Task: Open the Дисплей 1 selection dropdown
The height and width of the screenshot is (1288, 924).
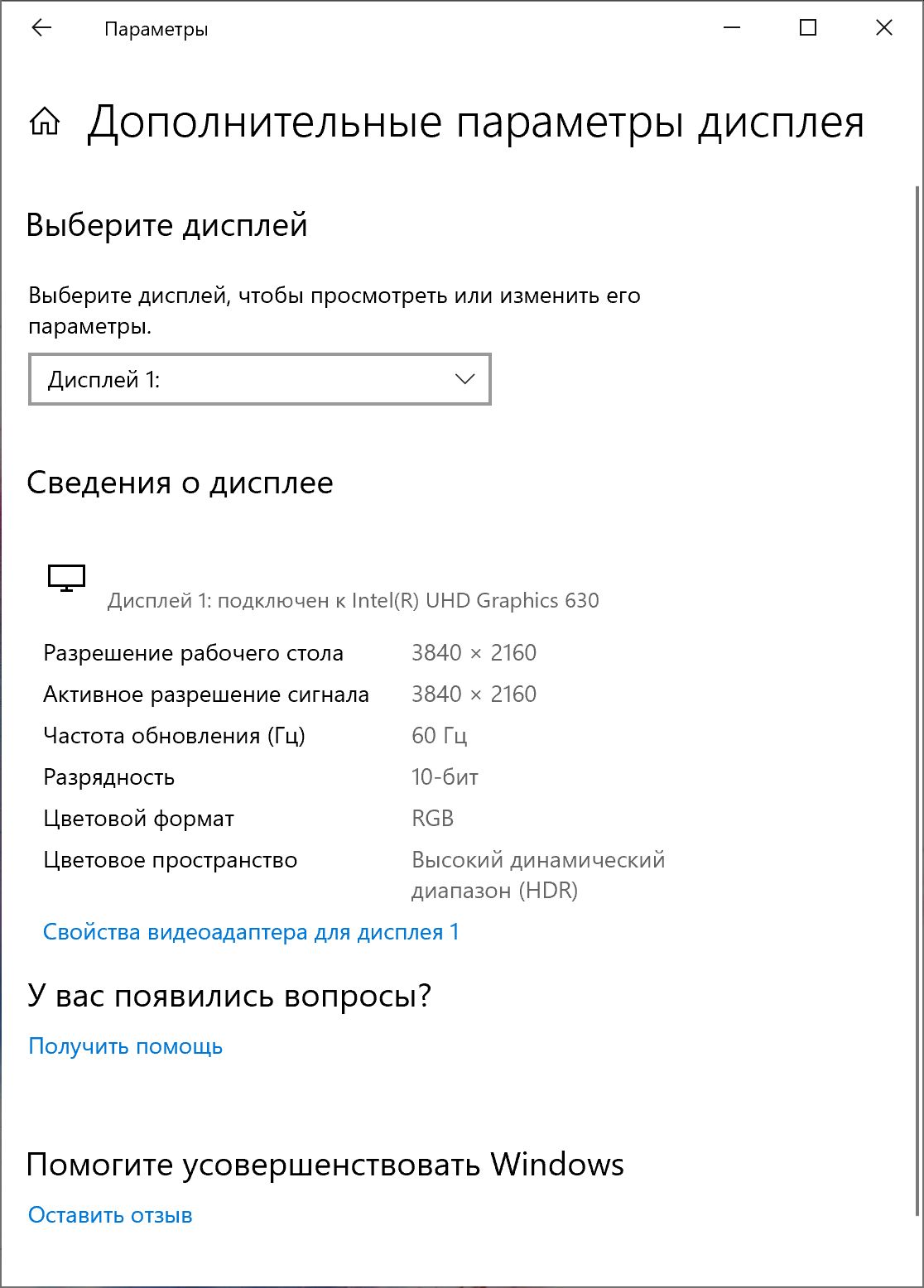Action: coord(260,380)
